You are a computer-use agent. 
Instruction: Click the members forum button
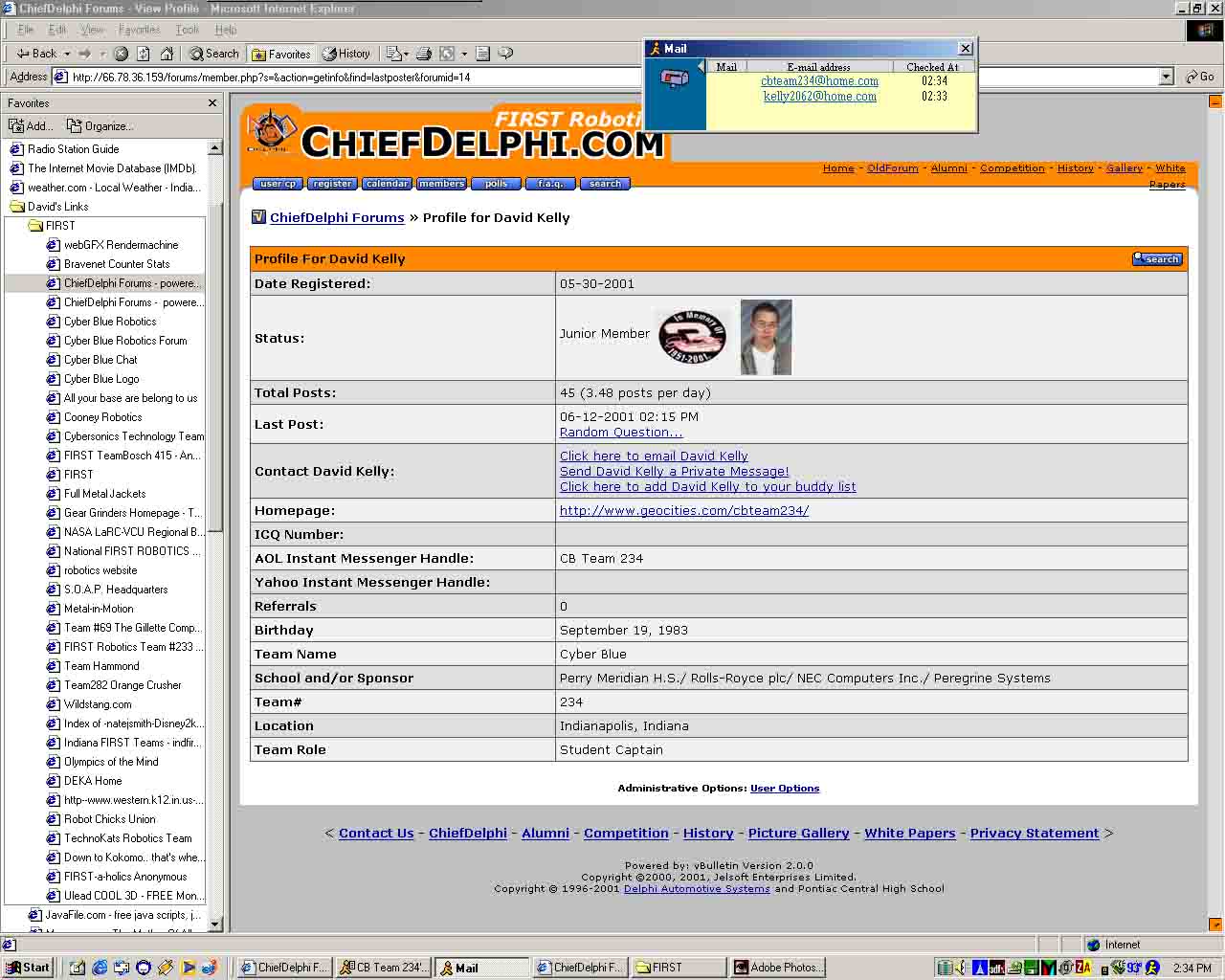click(441, 184)
